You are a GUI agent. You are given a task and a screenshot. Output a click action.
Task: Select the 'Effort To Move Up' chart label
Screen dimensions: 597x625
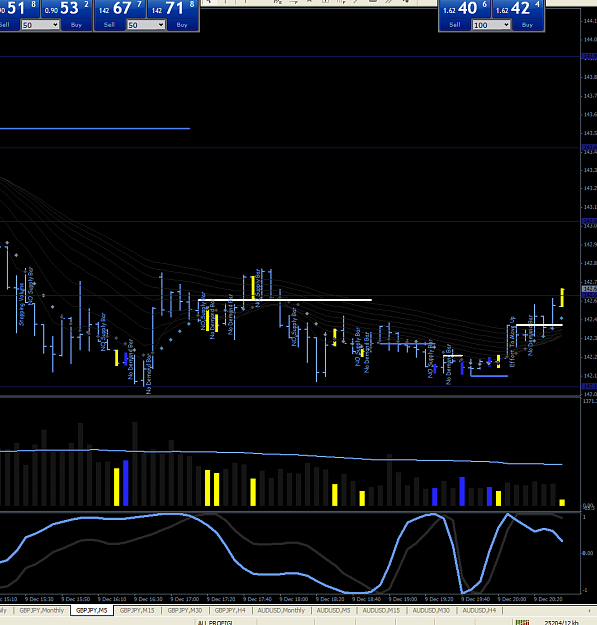click(x=512, y=342)
